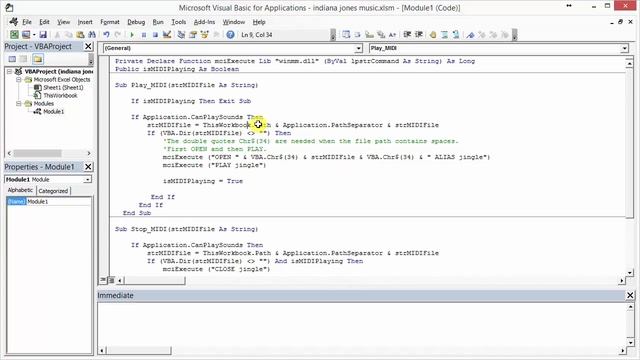Image resolution: width=640 pixels, height=360 pixels.
Task: Click View Code icon in Project panel
Action: click(x=12, y=59)
